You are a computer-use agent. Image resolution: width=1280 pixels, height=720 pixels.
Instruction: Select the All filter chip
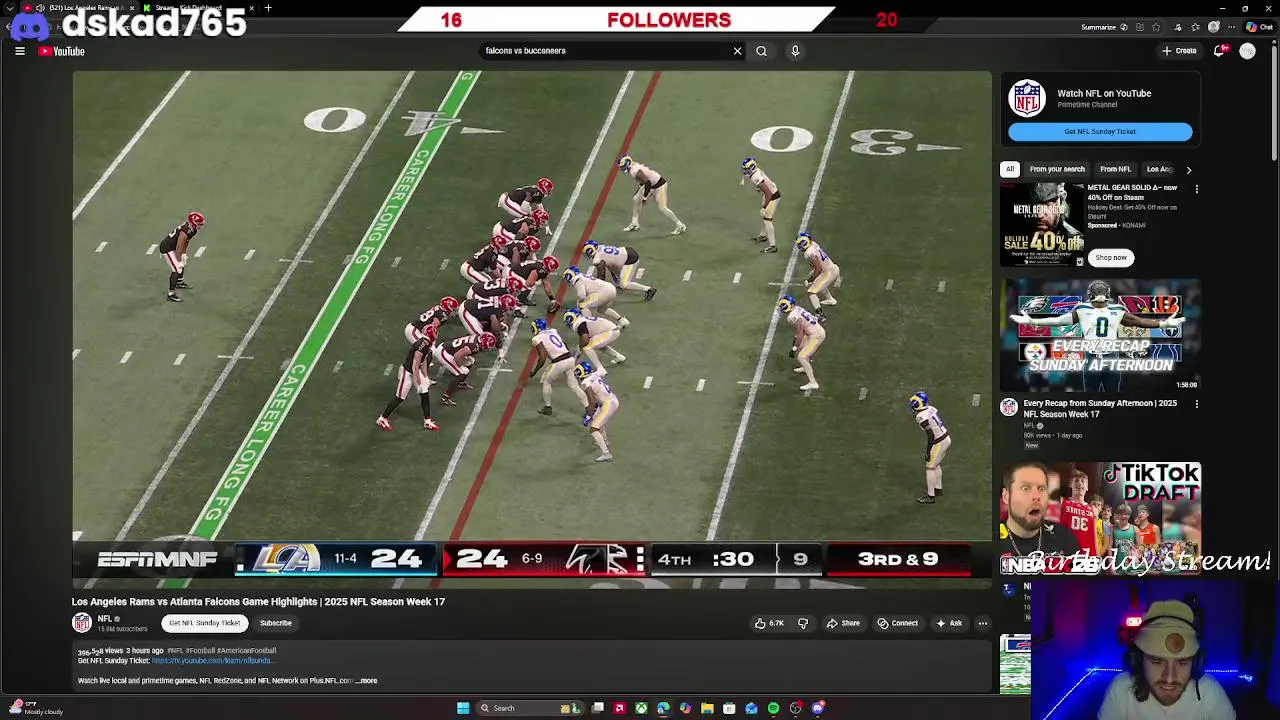(x=1010, y=169)
